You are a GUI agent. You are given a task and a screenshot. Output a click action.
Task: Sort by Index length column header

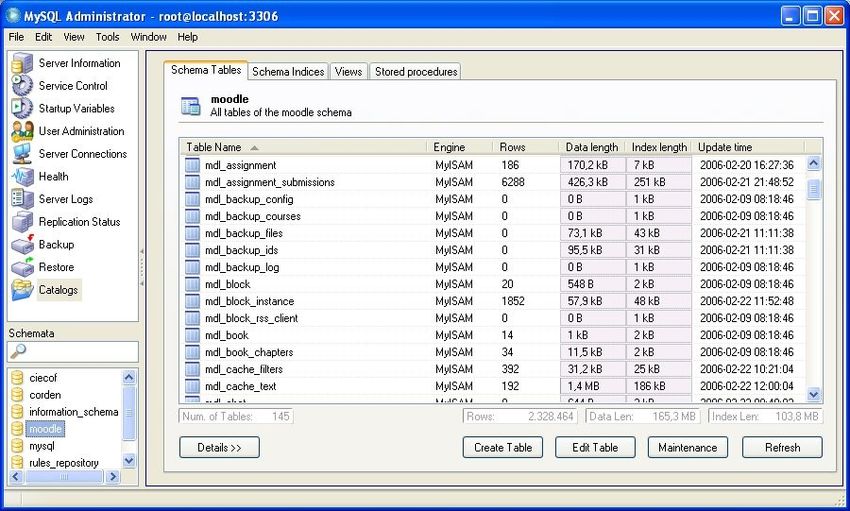click(659, 147)
